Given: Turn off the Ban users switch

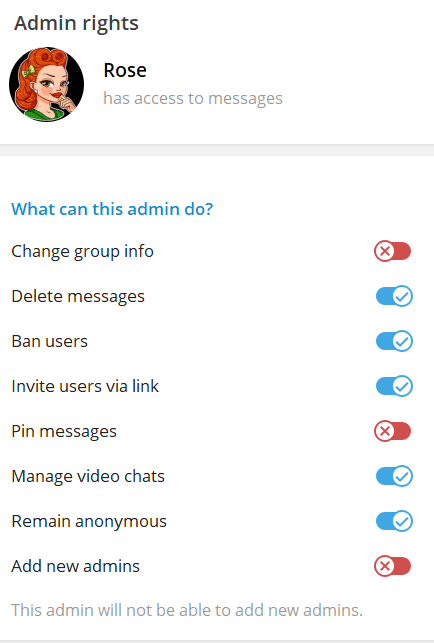Looking at the screenshot, I should coord(394,341).
